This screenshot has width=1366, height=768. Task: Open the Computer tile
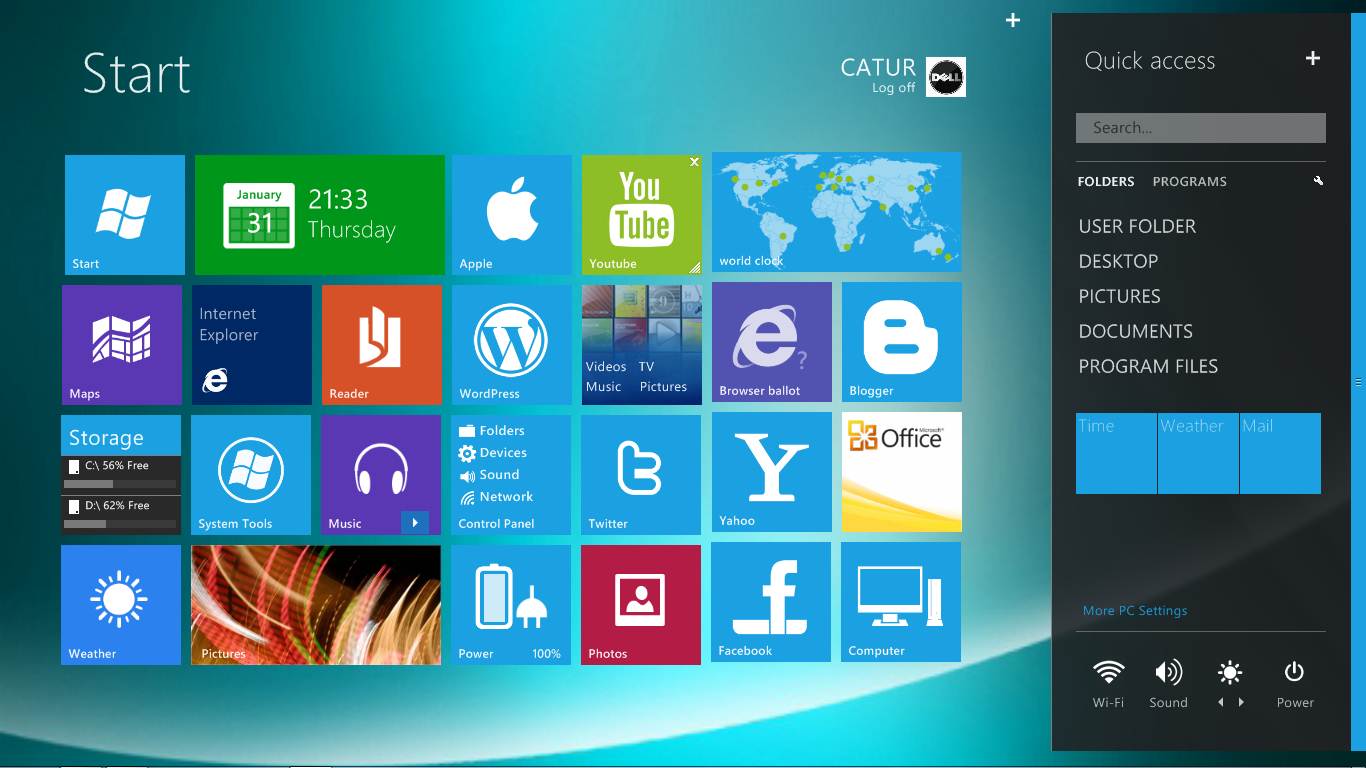click(x=901, y=602)
